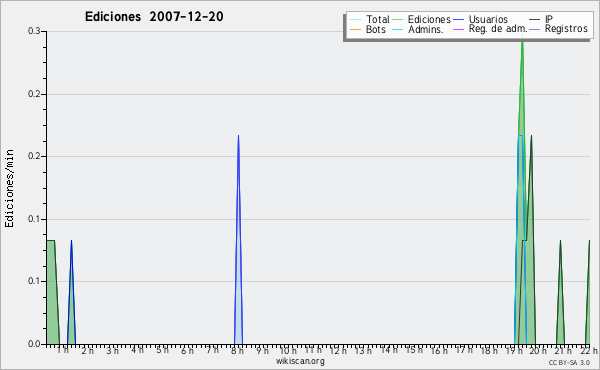
Task: Click the magenta Reg. de adm. legend swatch
Action: point(458,29)
